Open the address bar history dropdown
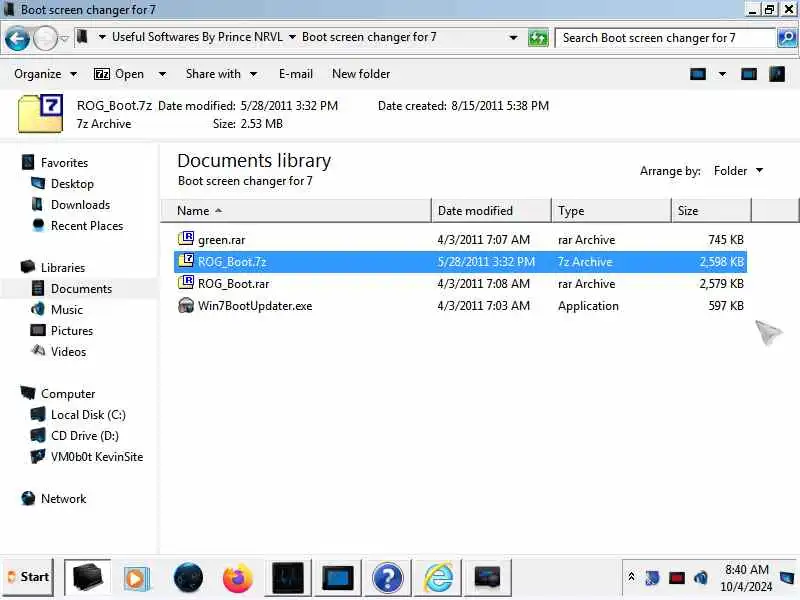The image size is (800, 600). pyautogui.click(x=513, y=38)
